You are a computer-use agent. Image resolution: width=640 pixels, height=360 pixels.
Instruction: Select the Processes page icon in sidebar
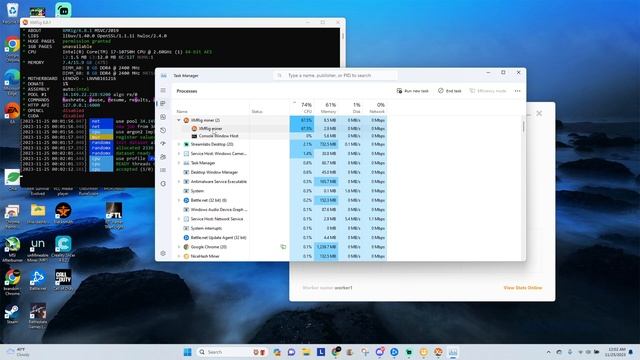(163, 104)
